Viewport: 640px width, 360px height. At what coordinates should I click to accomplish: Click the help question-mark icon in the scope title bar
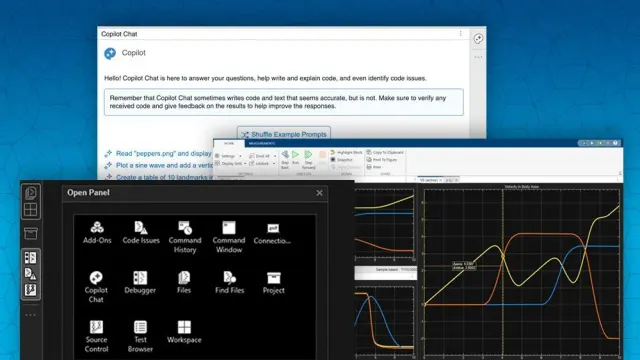[x=615, y=143]
